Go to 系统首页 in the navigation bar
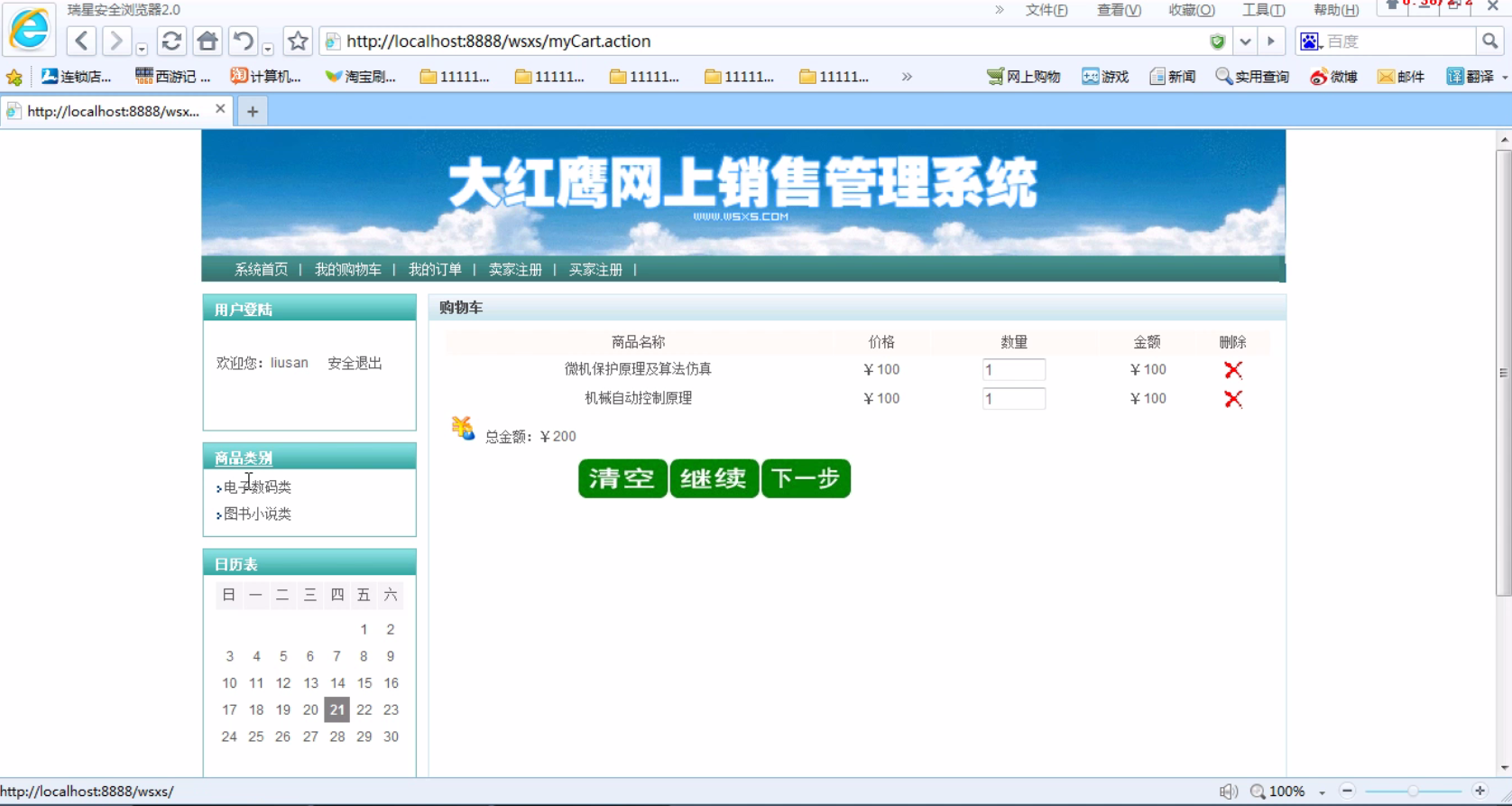The width and height of the screenshot is (1512, 806). tap(261, 269)
